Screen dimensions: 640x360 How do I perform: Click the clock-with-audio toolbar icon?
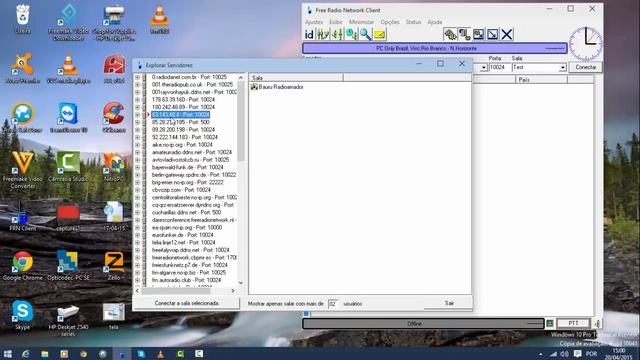coord(351,35)
